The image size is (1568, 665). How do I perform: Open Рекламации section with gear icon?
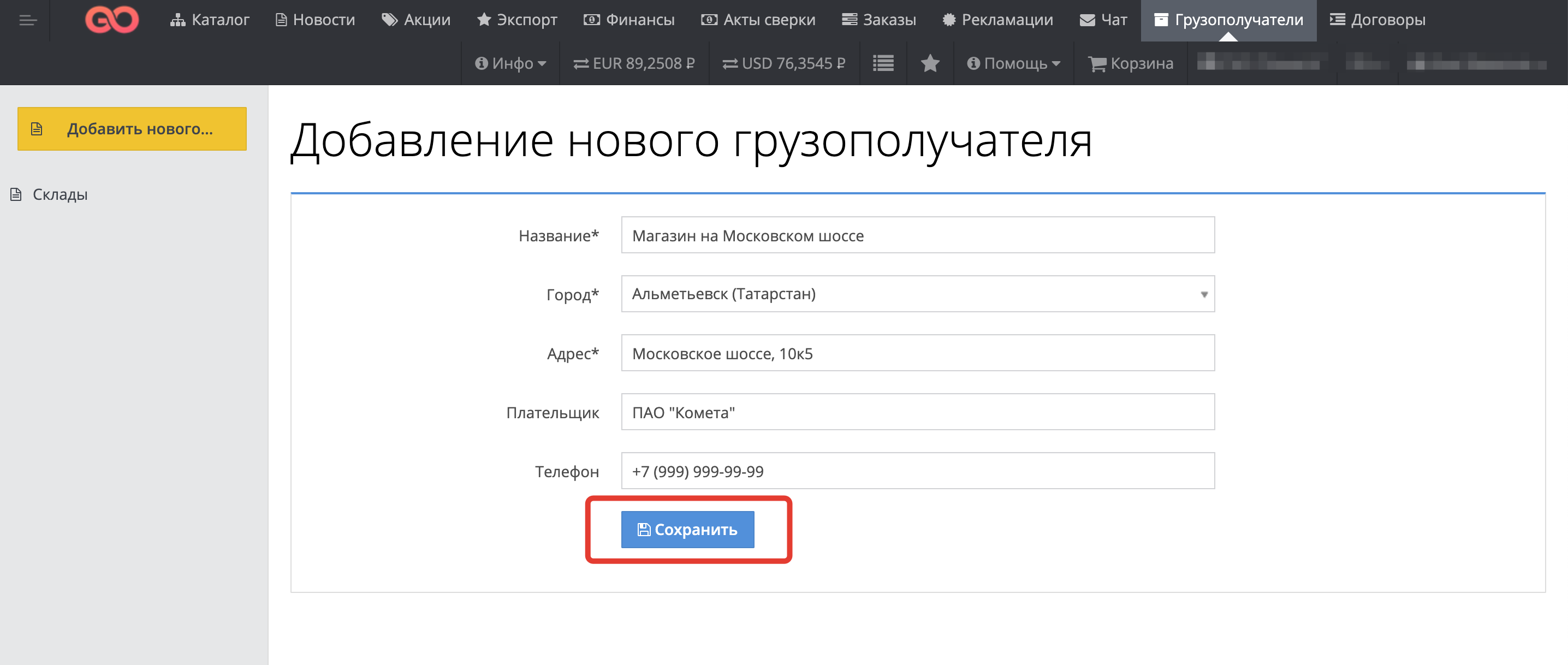point(997,20)
